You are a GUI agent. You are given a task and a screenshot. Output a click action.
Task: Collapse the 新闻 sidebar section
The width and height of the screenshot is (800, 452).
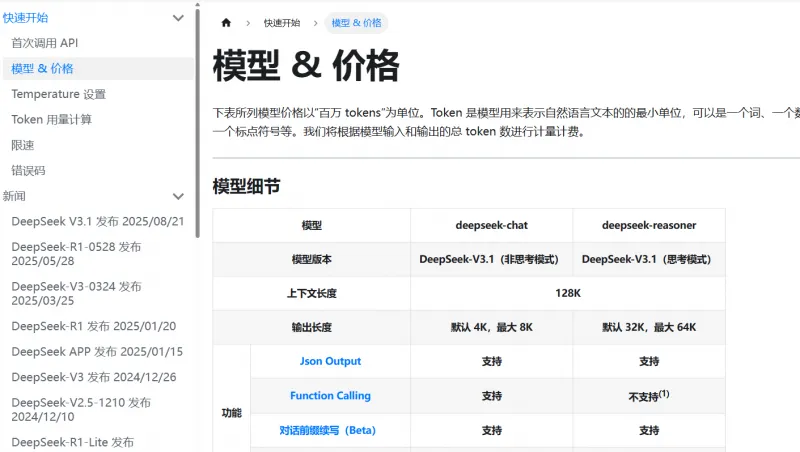pyautogui.click(x=178, y=196)
